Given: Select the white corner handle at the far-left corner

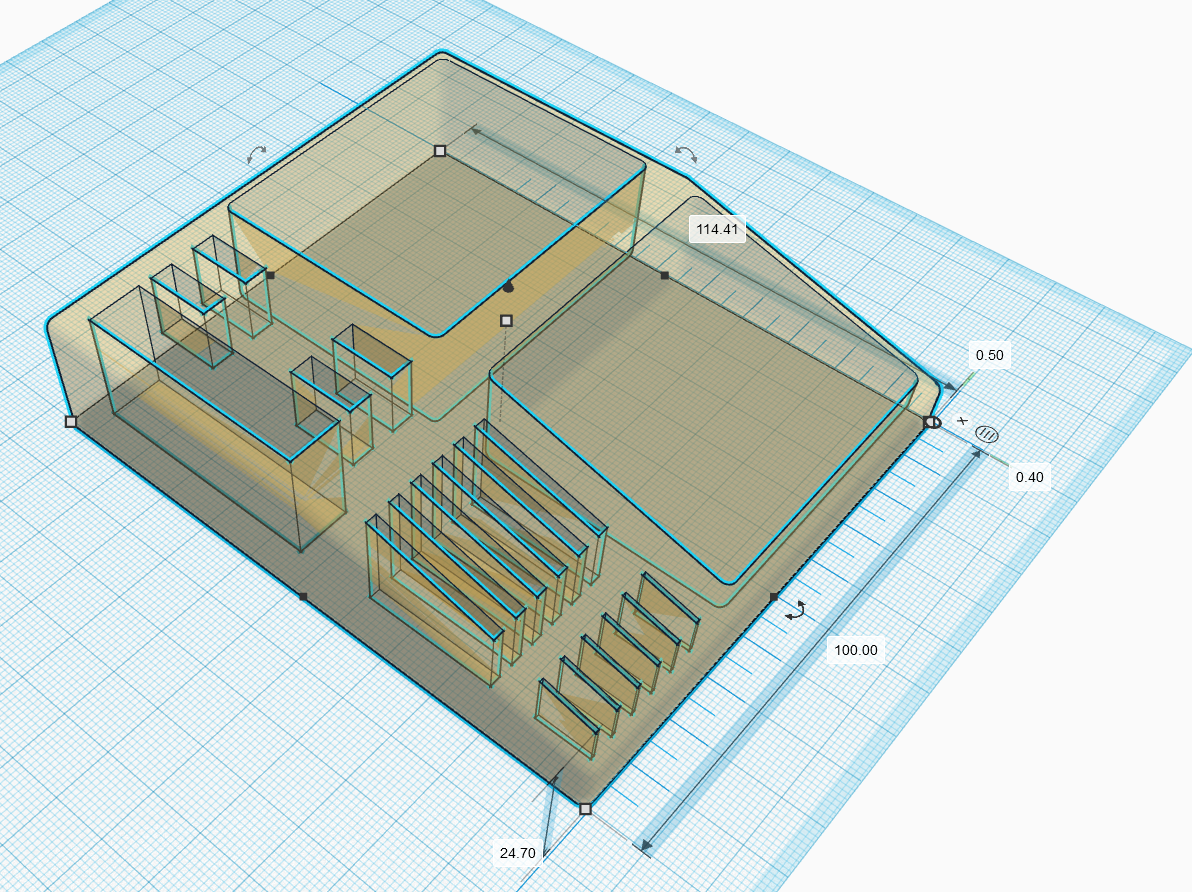Looking at the screenshot, I should [x=70, y=422].
